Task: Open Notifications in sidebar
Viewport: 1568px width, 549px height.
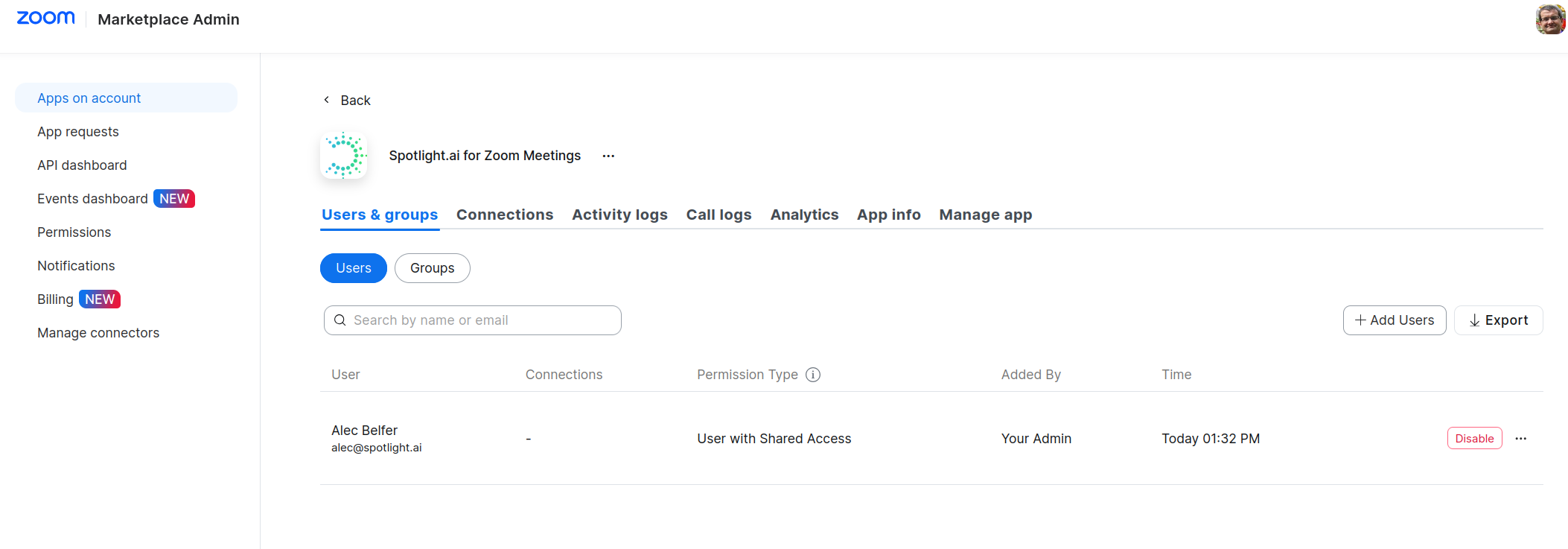Action: pos(76,266)
